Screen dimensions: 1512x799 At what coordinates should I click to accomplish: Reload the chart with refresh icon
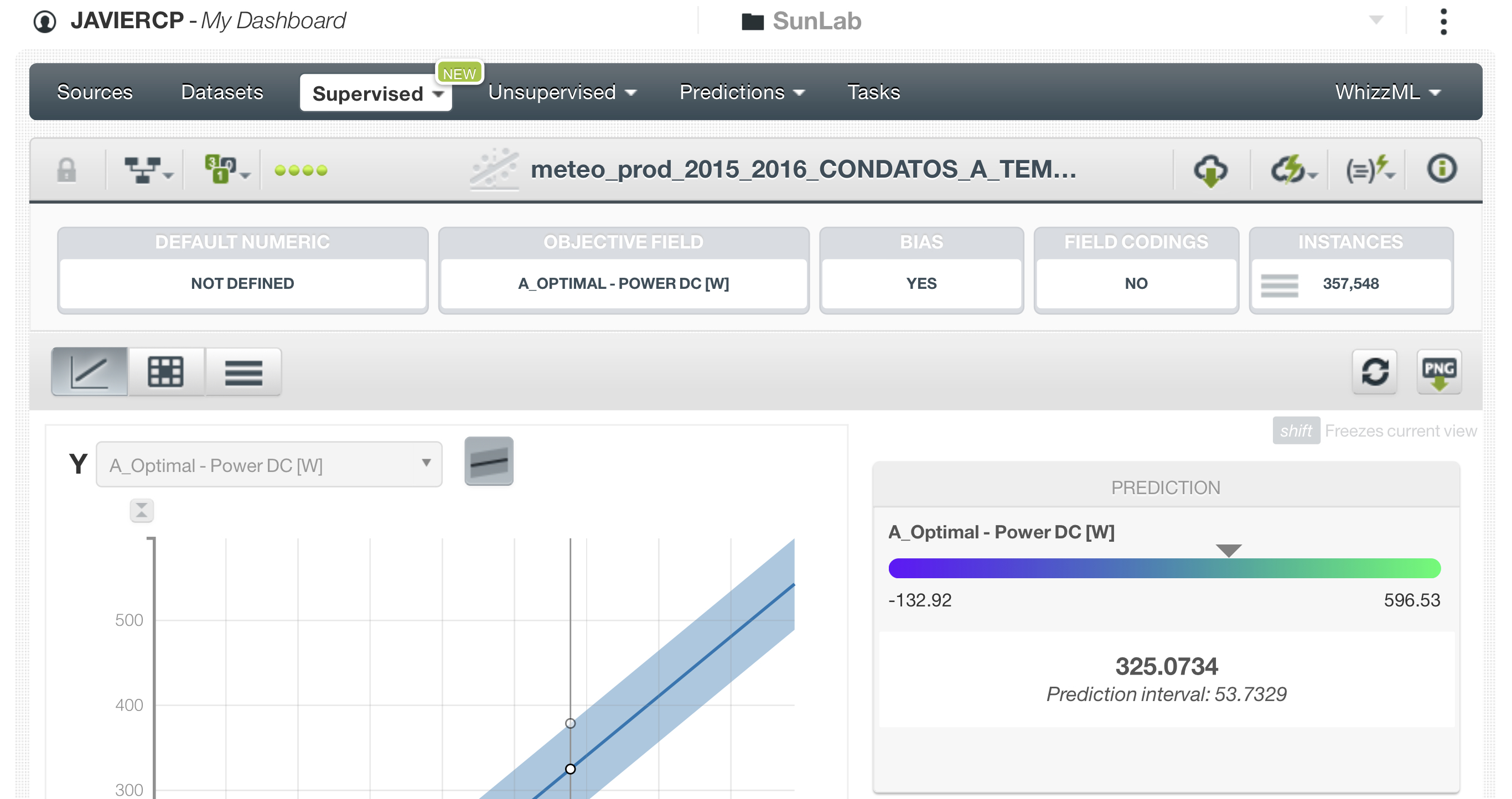(1374, 371)
